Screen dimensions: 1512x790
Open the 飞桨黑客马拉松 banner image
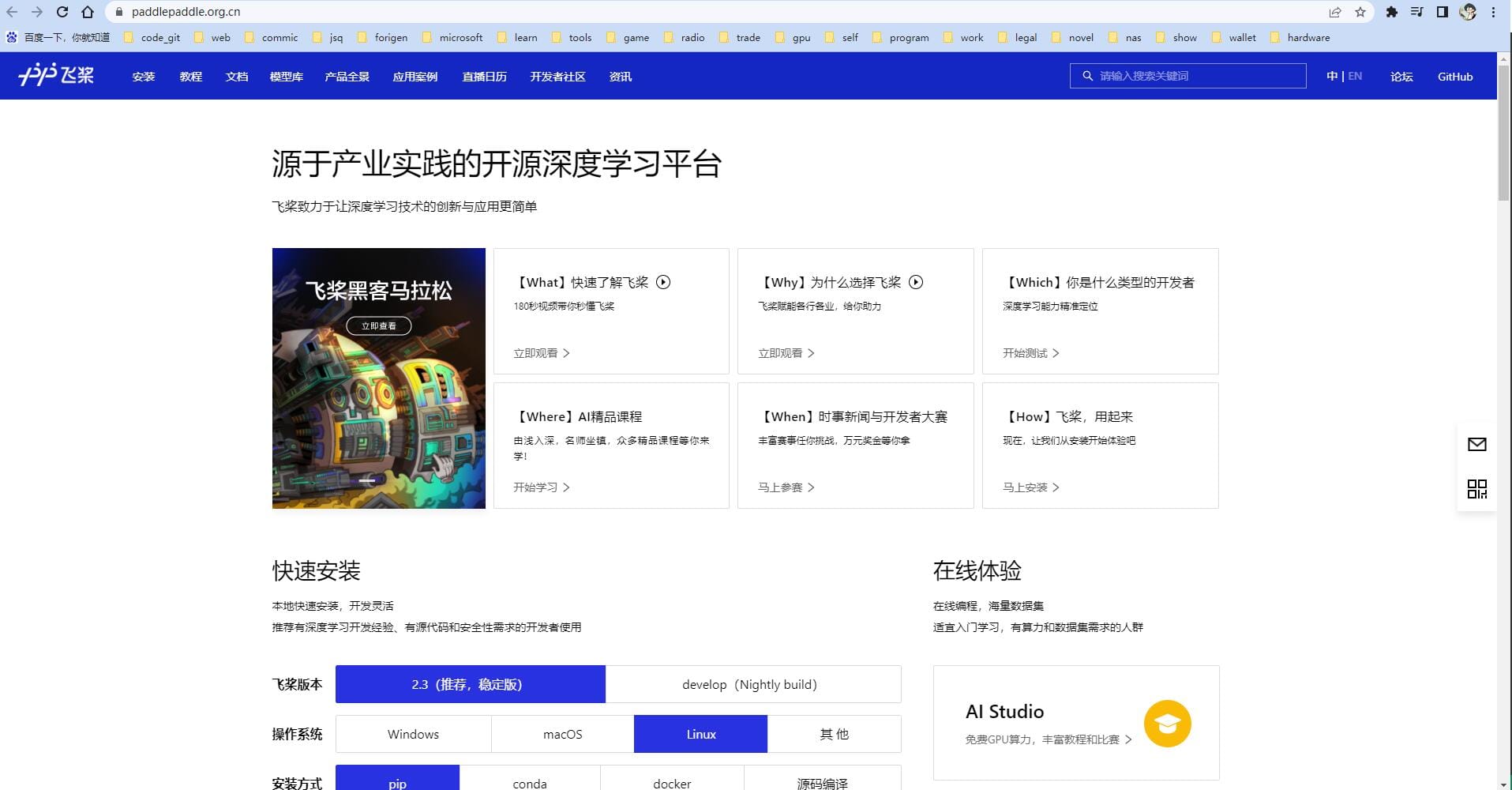pos(379,378)
